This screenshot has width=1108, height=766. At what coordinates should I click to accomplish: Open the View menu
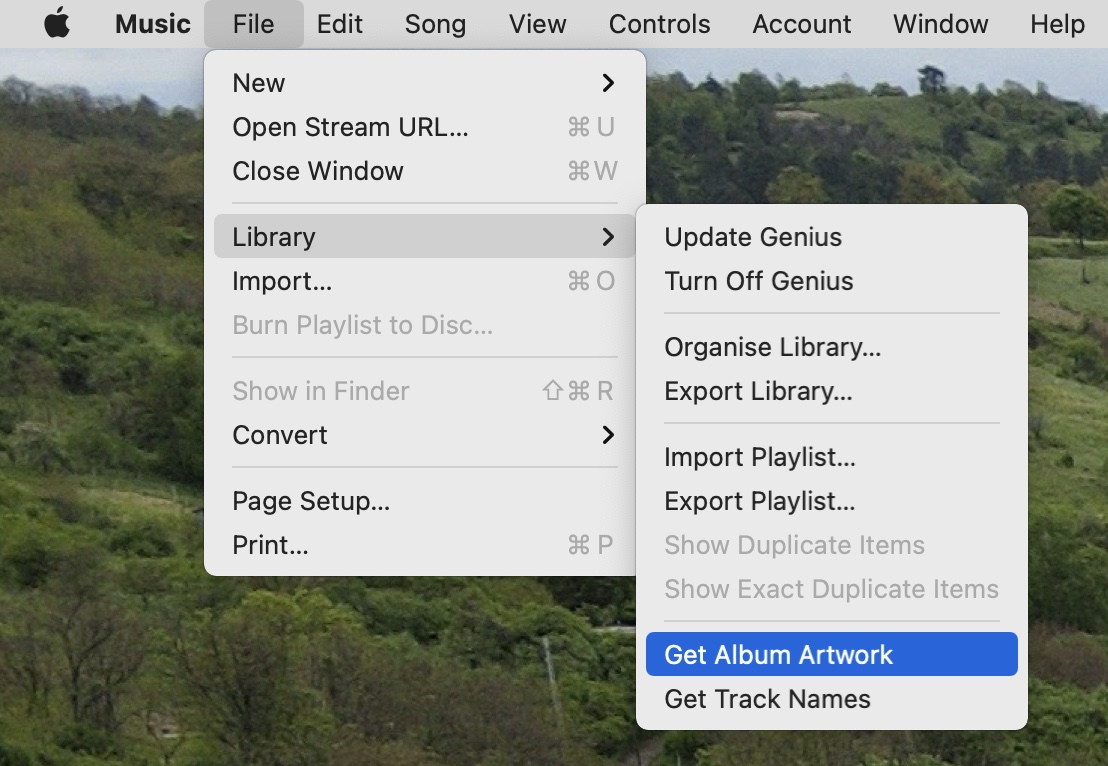point(537,24)
